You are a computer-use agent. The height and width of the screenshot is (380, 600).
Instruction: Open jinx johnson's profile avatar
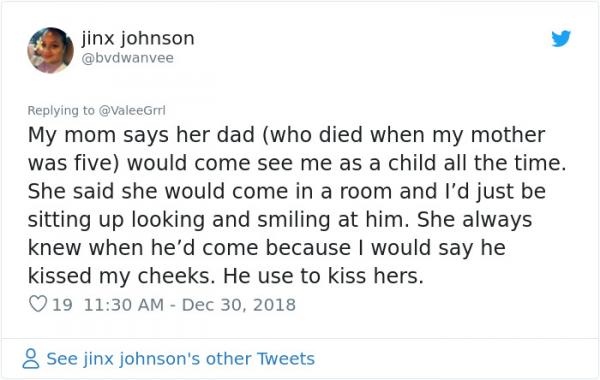(51, 50)
